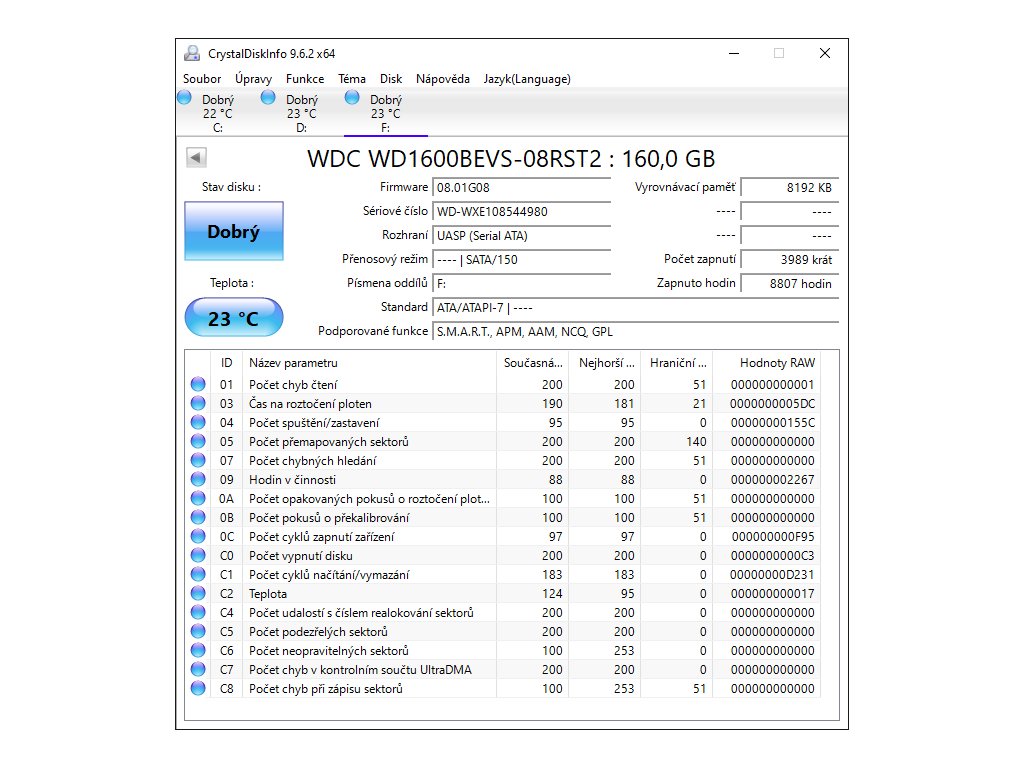This screenshot has height=768, width=1024.
Task: Click the Název parametru column header
Action: coord(369,362)
